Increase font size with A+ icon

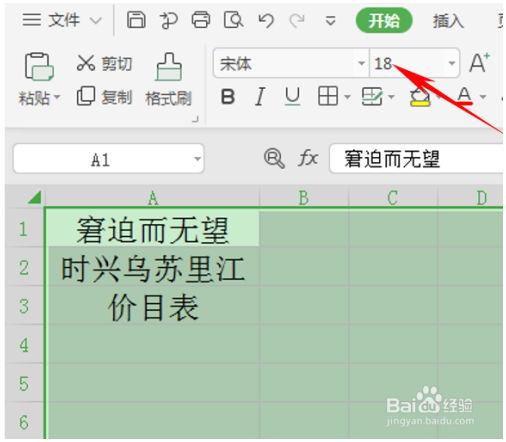(479, 62)
